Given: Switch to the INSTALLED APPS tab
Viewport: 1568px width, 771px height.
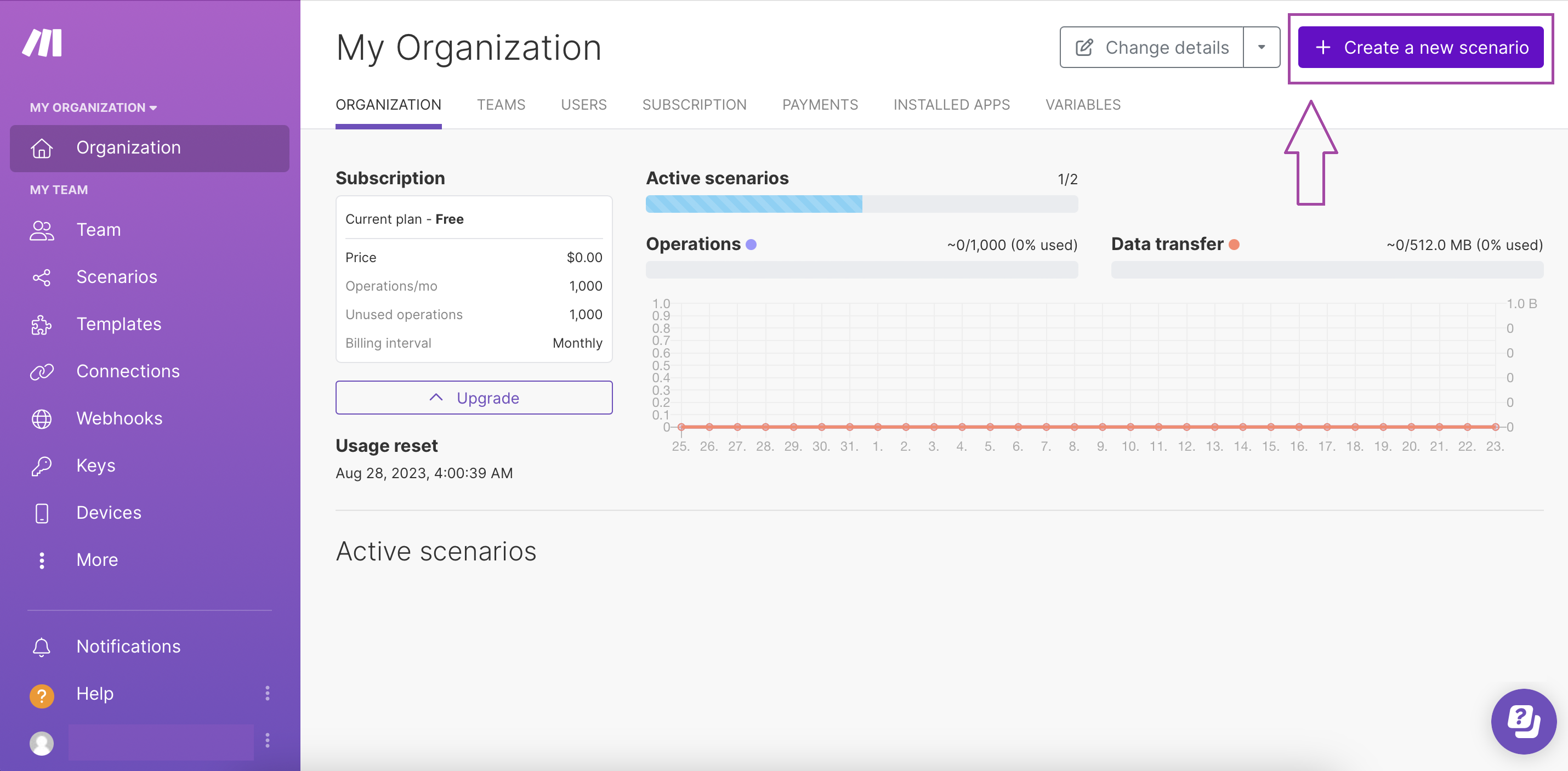Looking at the screenshot, I should 951,105.
